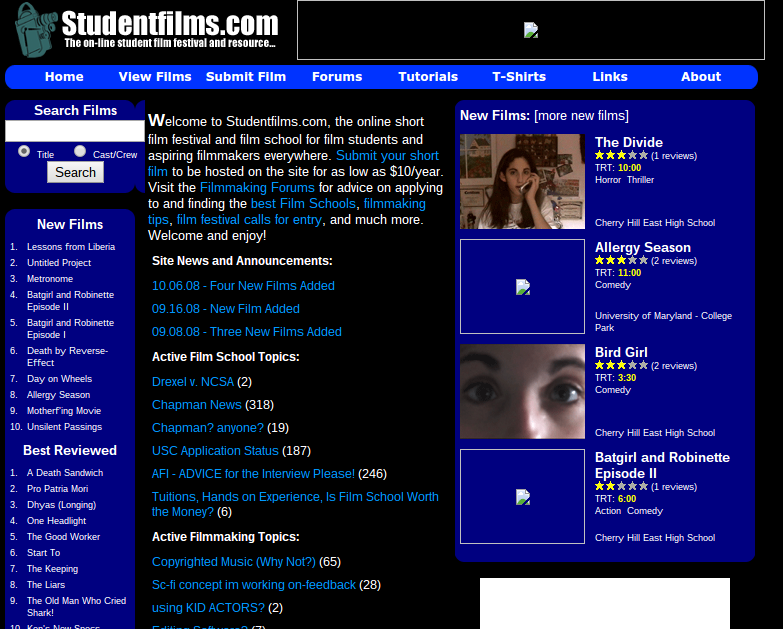The image size is (783, 629).
Task: Open Allergy Season title in New Films panel
Action: click(x=643, y=247)
